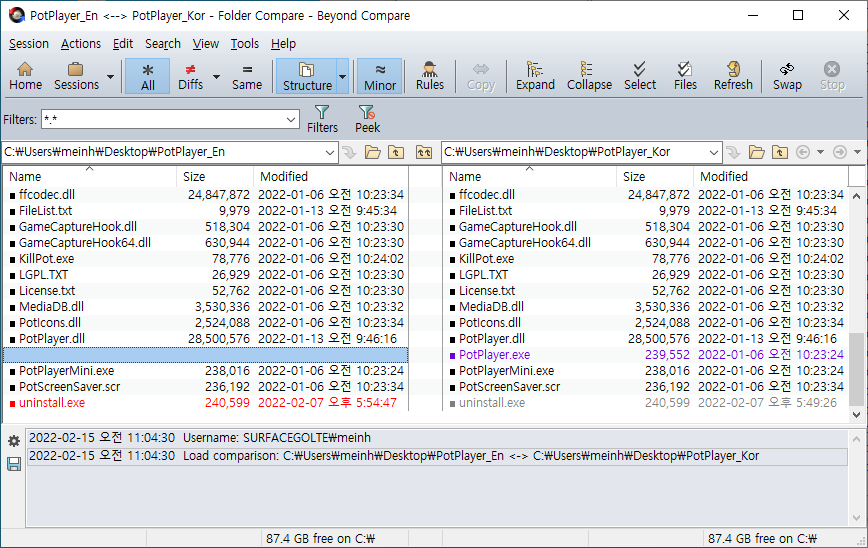This screenshot has height=548, width=868.
Task: Refresh the folder comparison
Action: click(733, 76)
